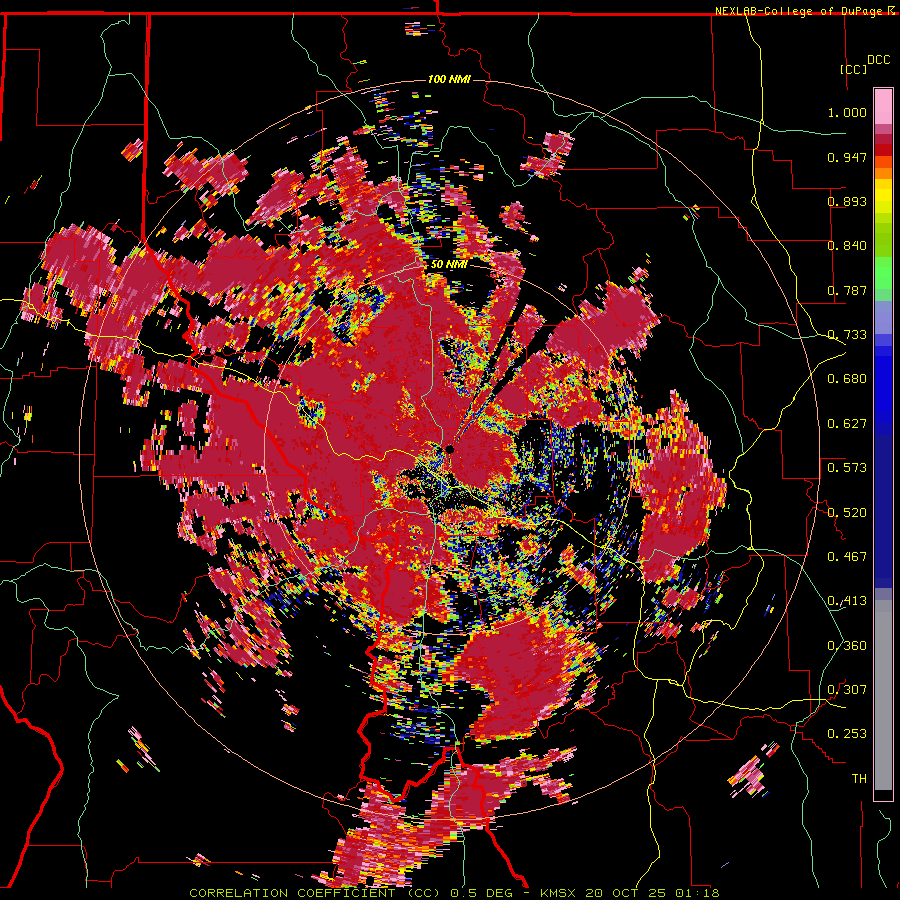Select the 1.000 scale value
The image size is (900, 900).
[x=847, y=112]
